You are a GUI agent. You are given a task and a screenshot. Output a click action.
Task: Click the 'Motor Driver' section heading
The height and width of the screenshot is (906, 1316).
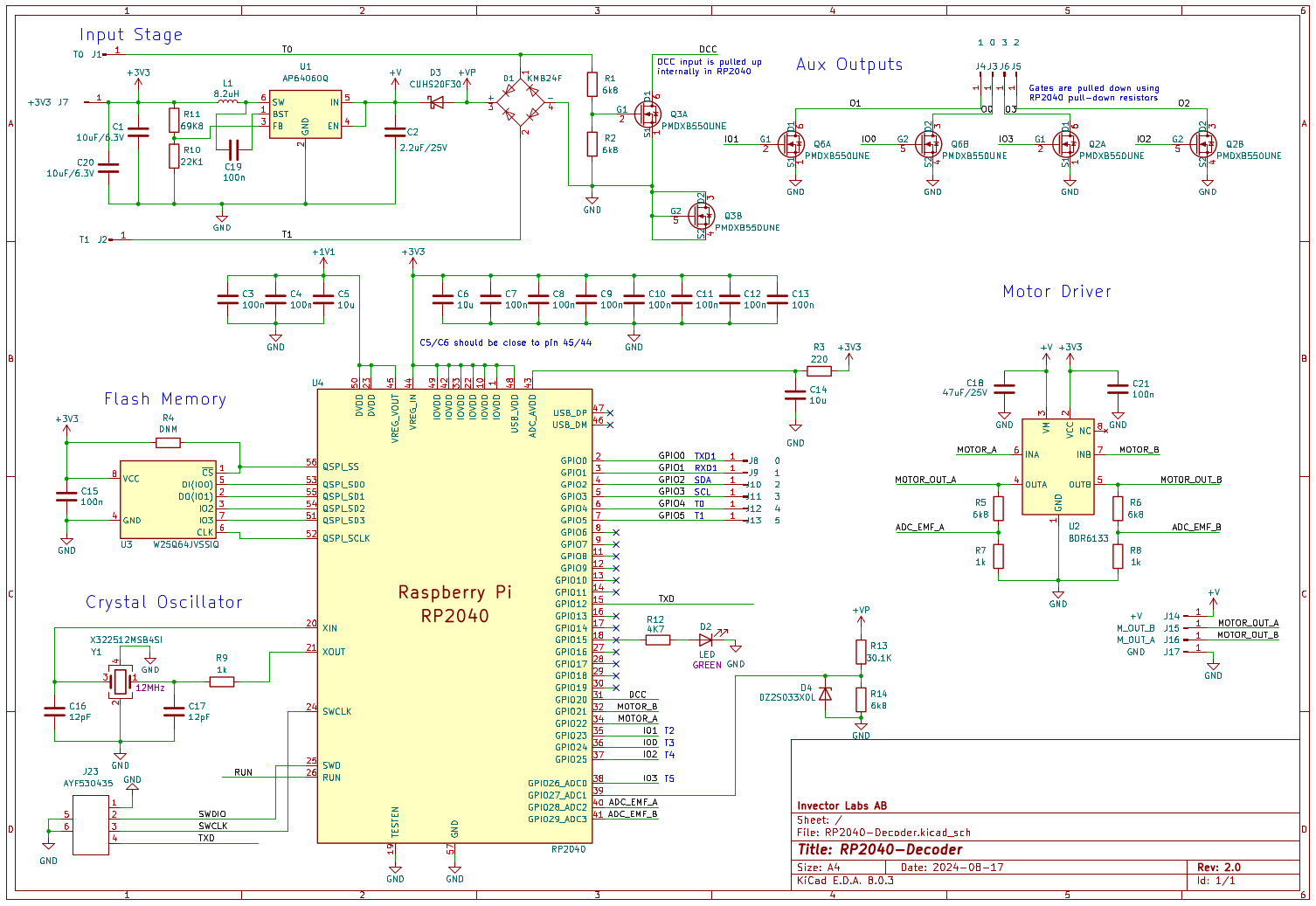tap(1056, 292)
